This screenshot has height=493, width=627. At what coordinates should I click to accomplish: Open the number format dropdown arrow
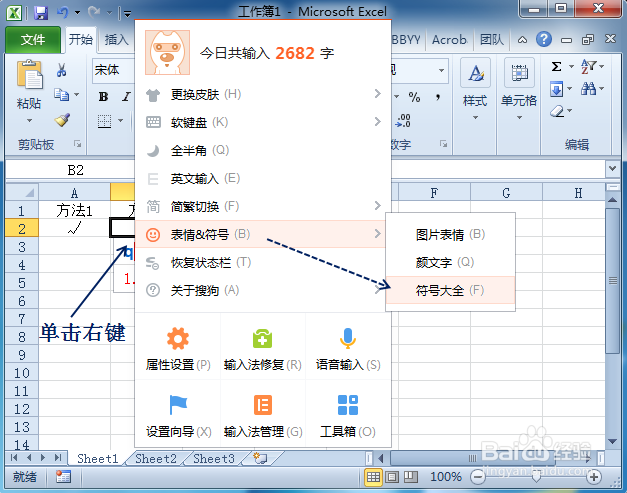pos(441,70)
